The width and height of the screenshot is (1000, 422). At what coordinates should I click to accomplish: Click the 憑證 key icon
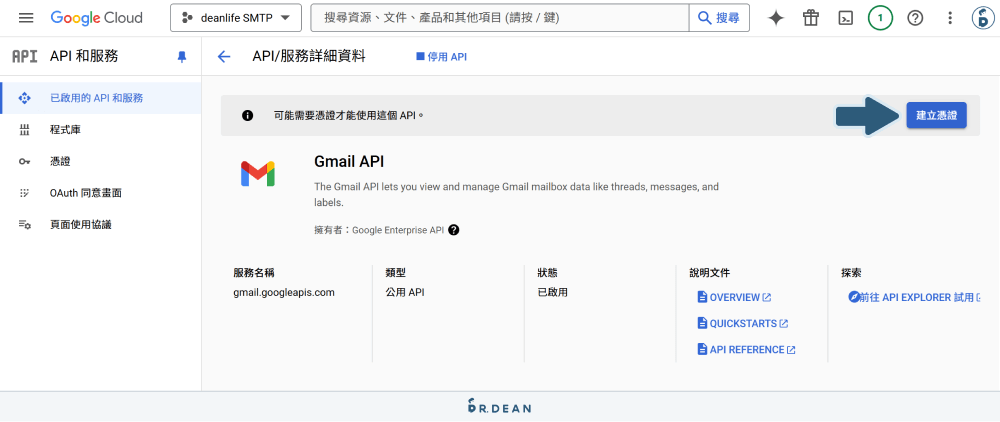[25, 161]
